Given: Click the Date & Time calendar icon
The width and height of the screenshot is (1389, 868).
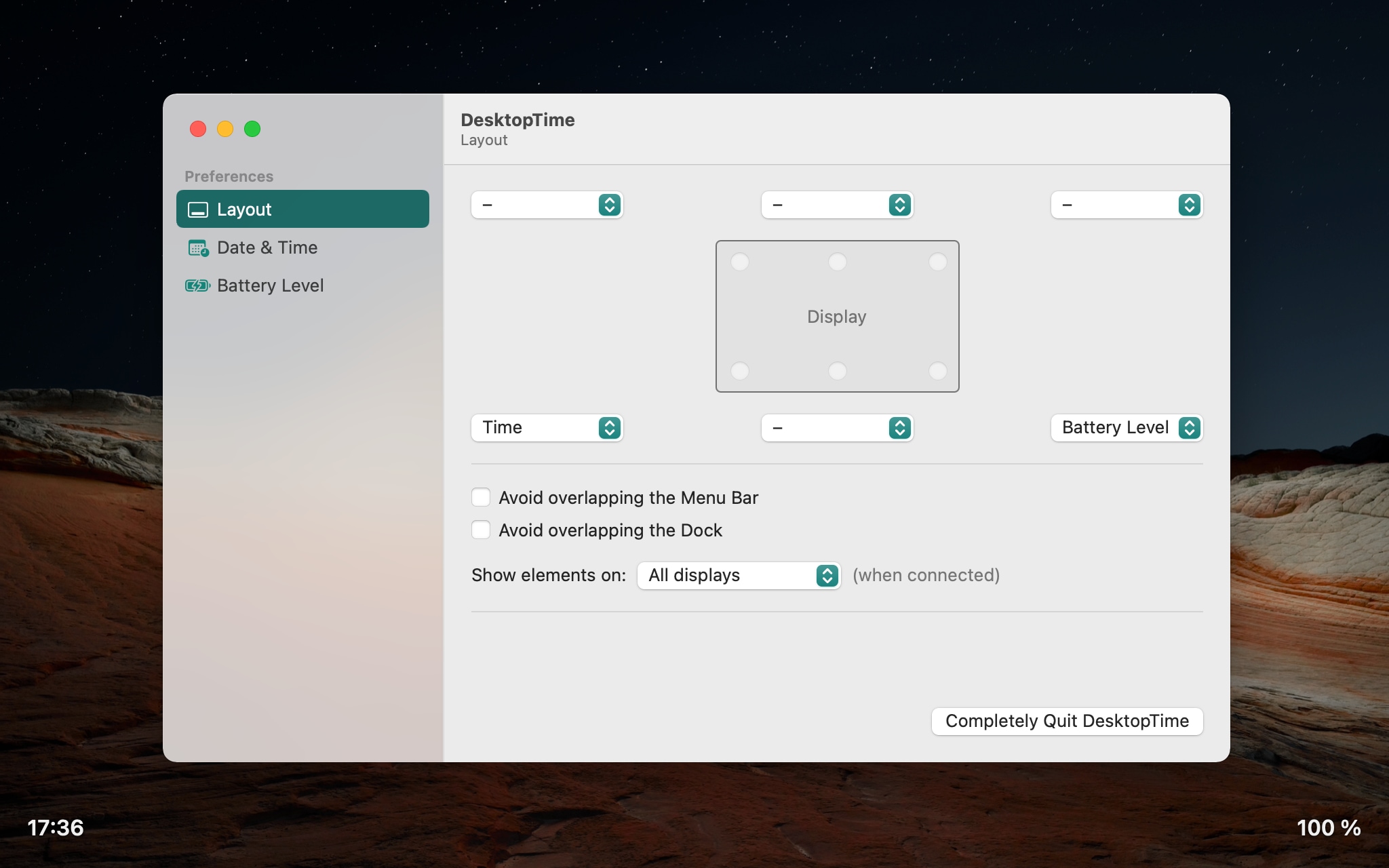Looking at the screenshot, I should 198,248.
